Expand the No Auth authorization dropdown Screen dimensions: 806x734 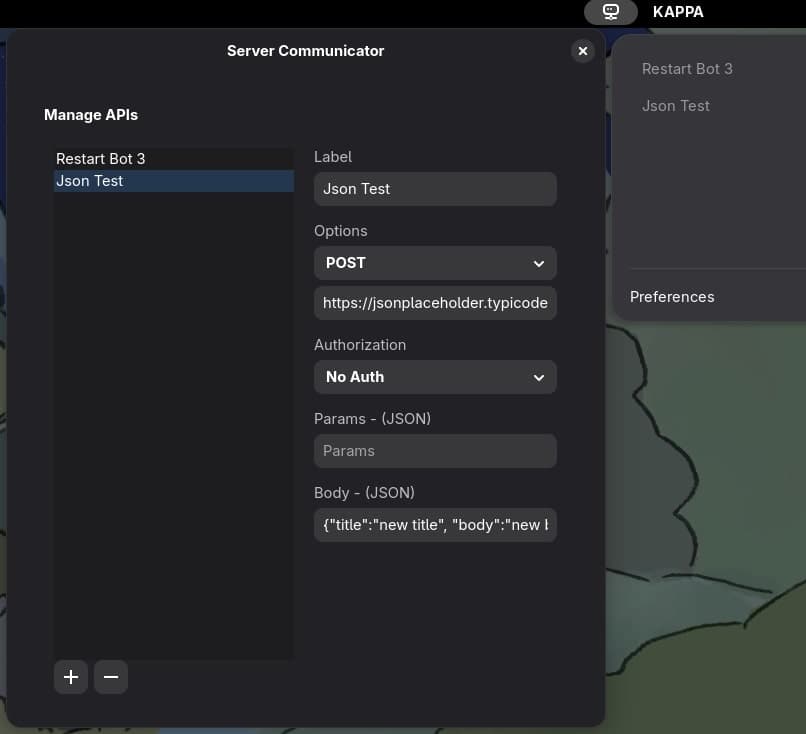(435, 377)
